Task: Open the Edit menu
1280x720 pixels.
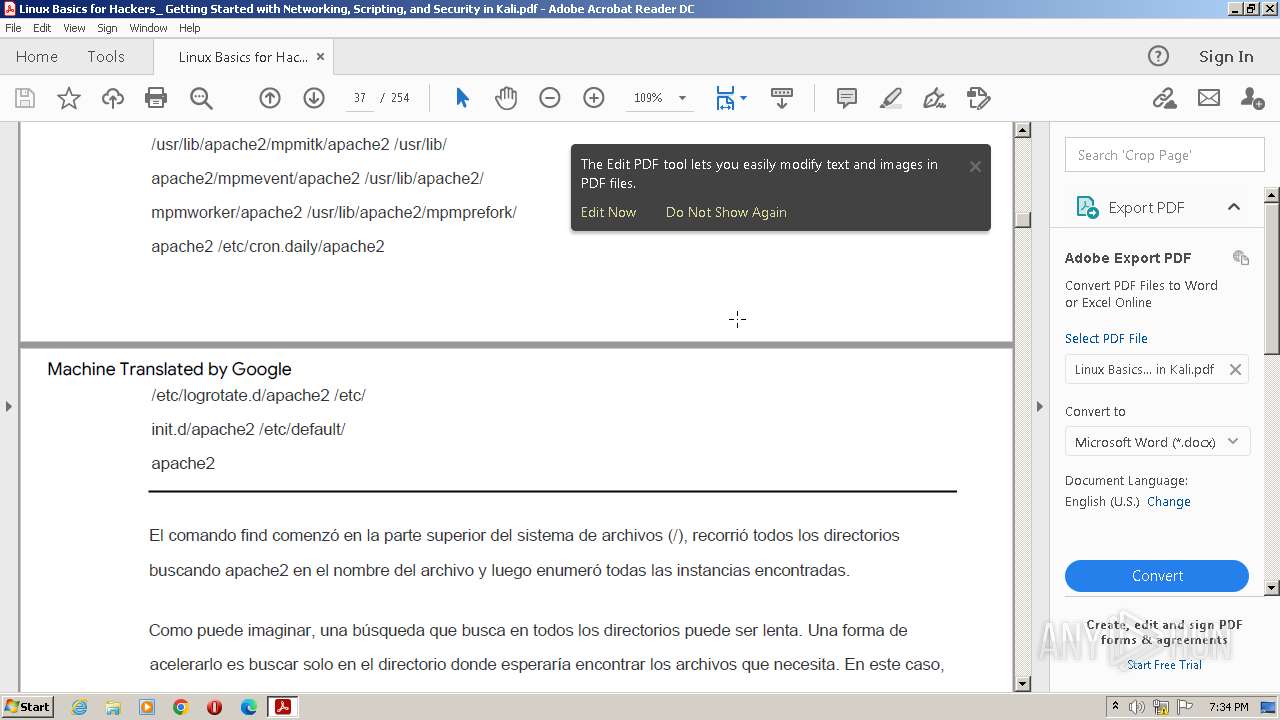Action: pyautogui.click(x=43, y=28)
